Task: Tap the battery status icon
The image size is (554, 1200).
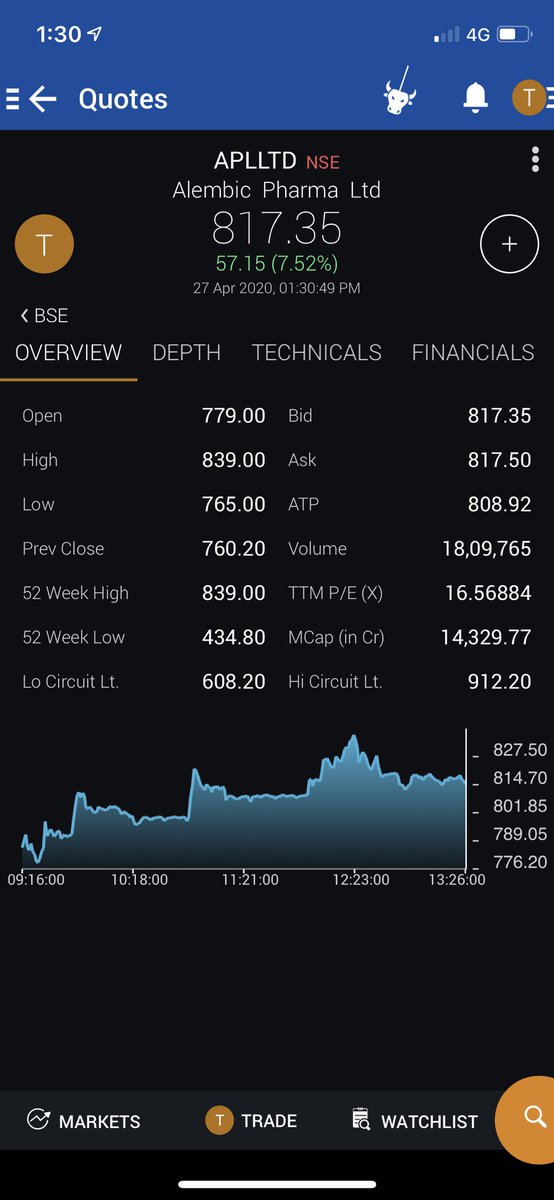Action: coord(514,35)
